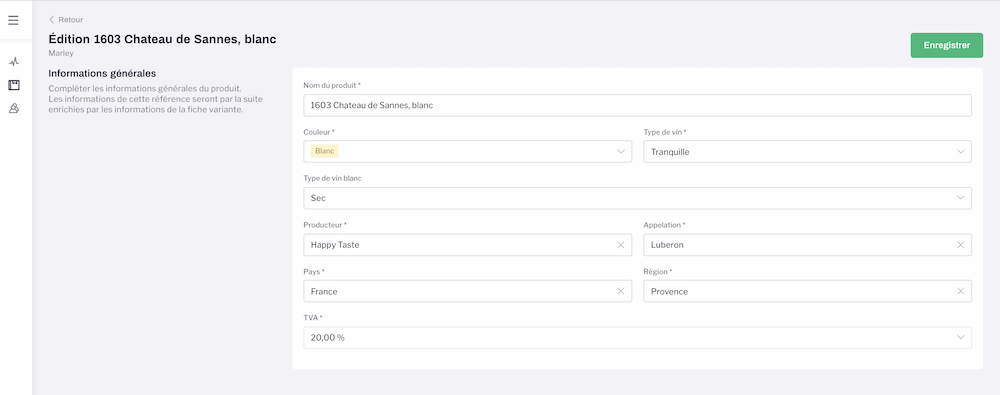
Task: Open the TVA dropdown
Action: pos(638,338)
